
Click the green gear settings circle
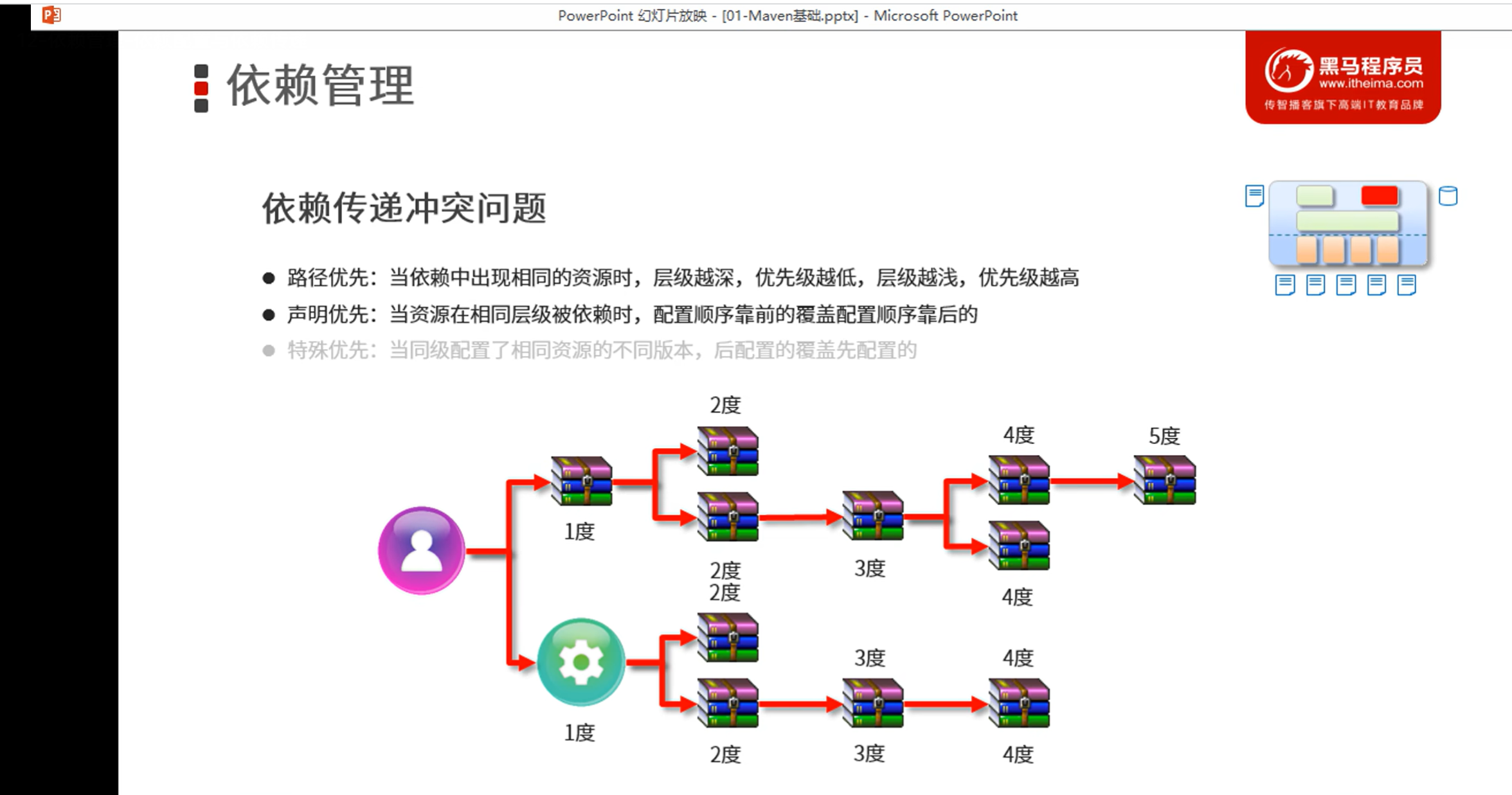click(x=580, y=662)
